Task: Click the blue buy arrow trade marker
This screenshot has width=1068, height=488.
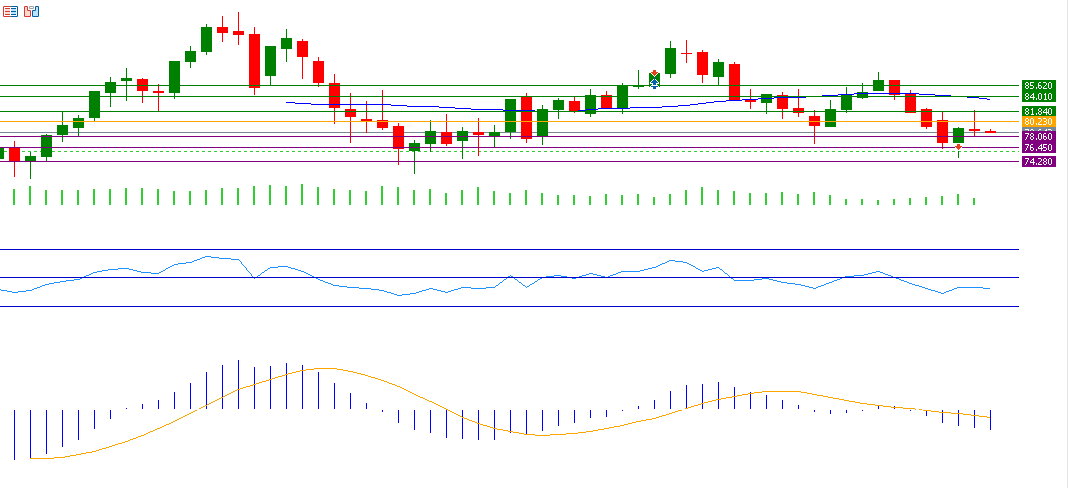Action: 654,82
